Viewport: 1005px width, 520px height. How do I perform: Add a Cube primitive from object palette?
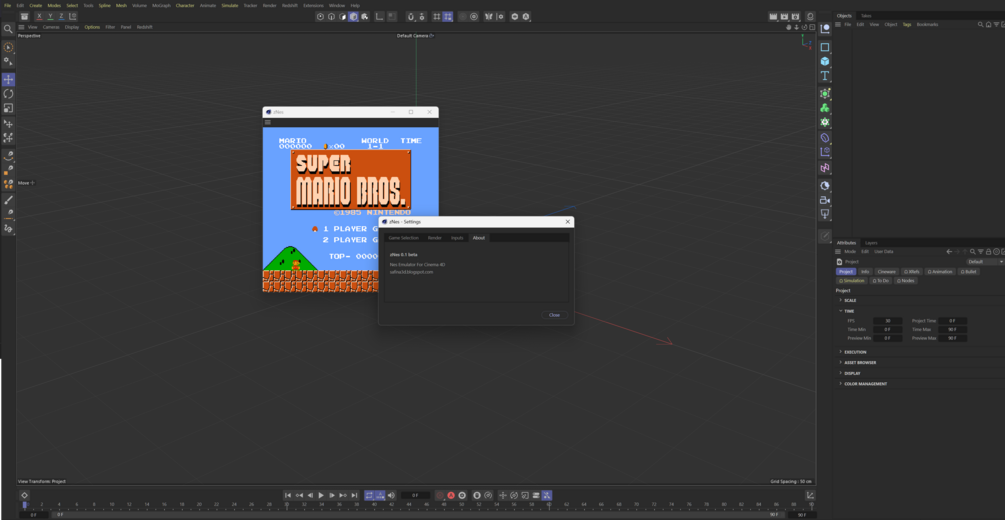click(x=825, y=62)
